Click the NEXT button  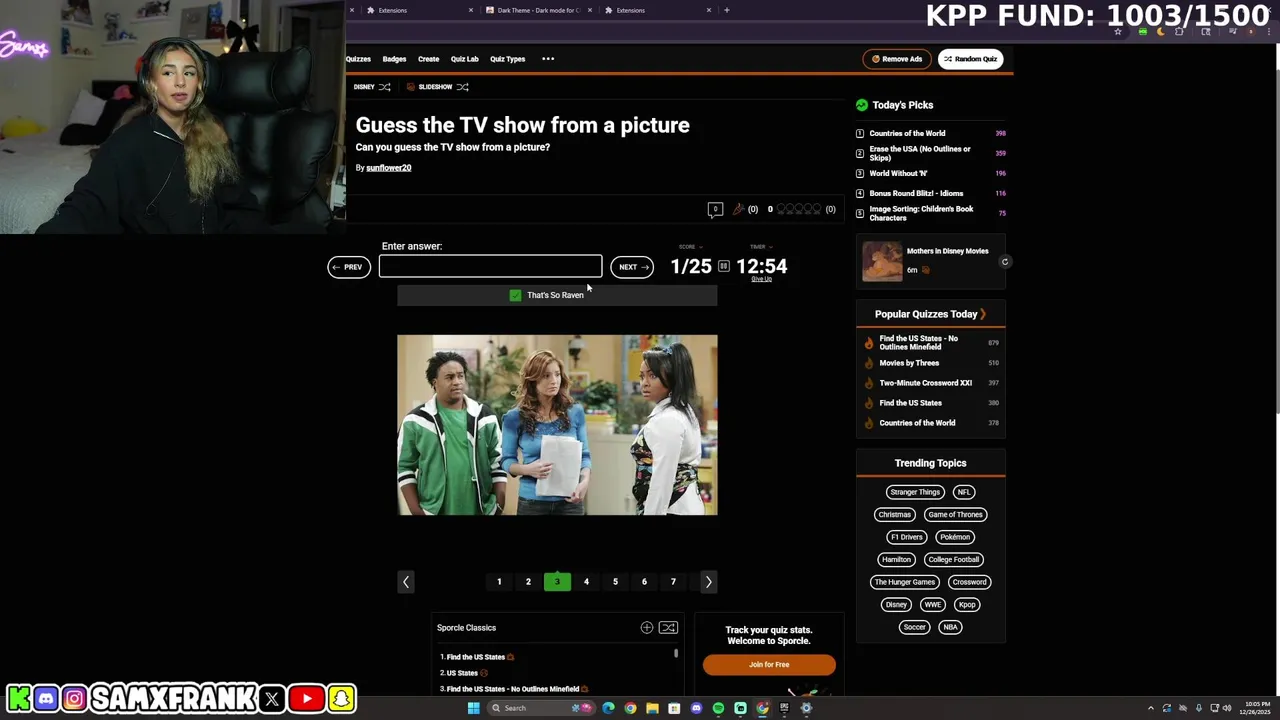(632, 267)
